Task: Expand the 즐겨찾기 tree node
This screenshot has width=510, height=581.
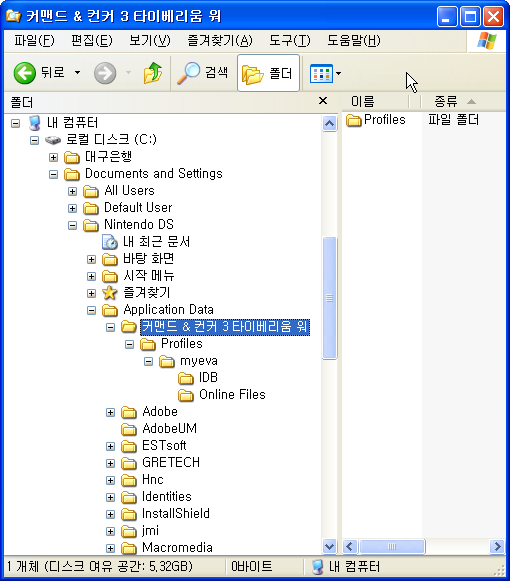Action: coord(92,293)
